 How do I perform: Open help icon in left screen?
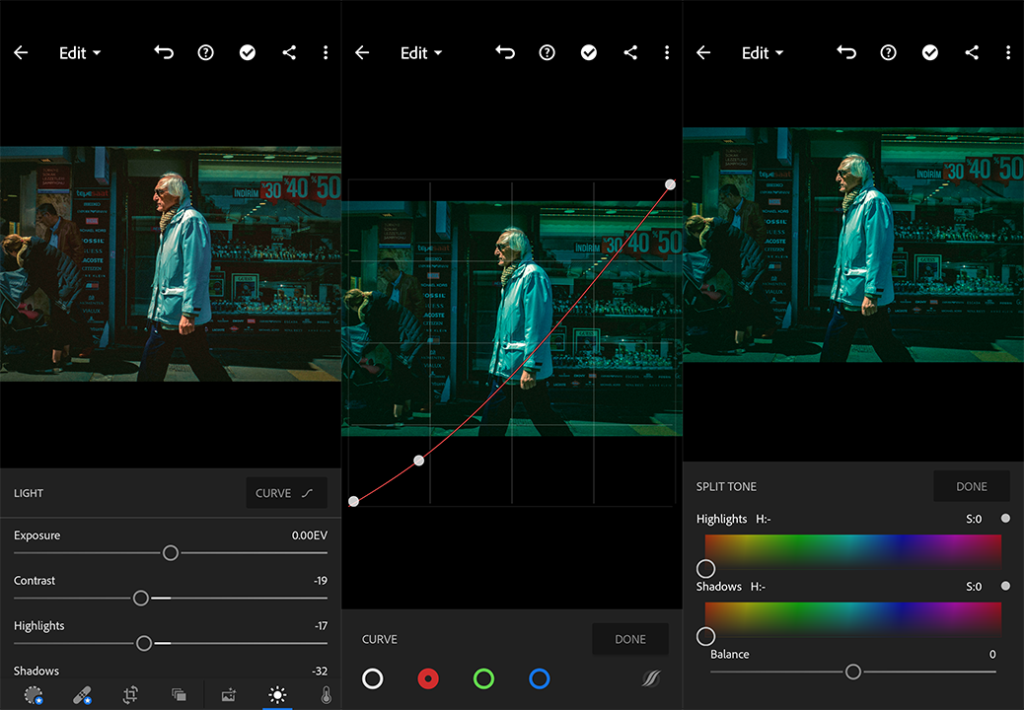pyautogui.click(x=206, y=53)
